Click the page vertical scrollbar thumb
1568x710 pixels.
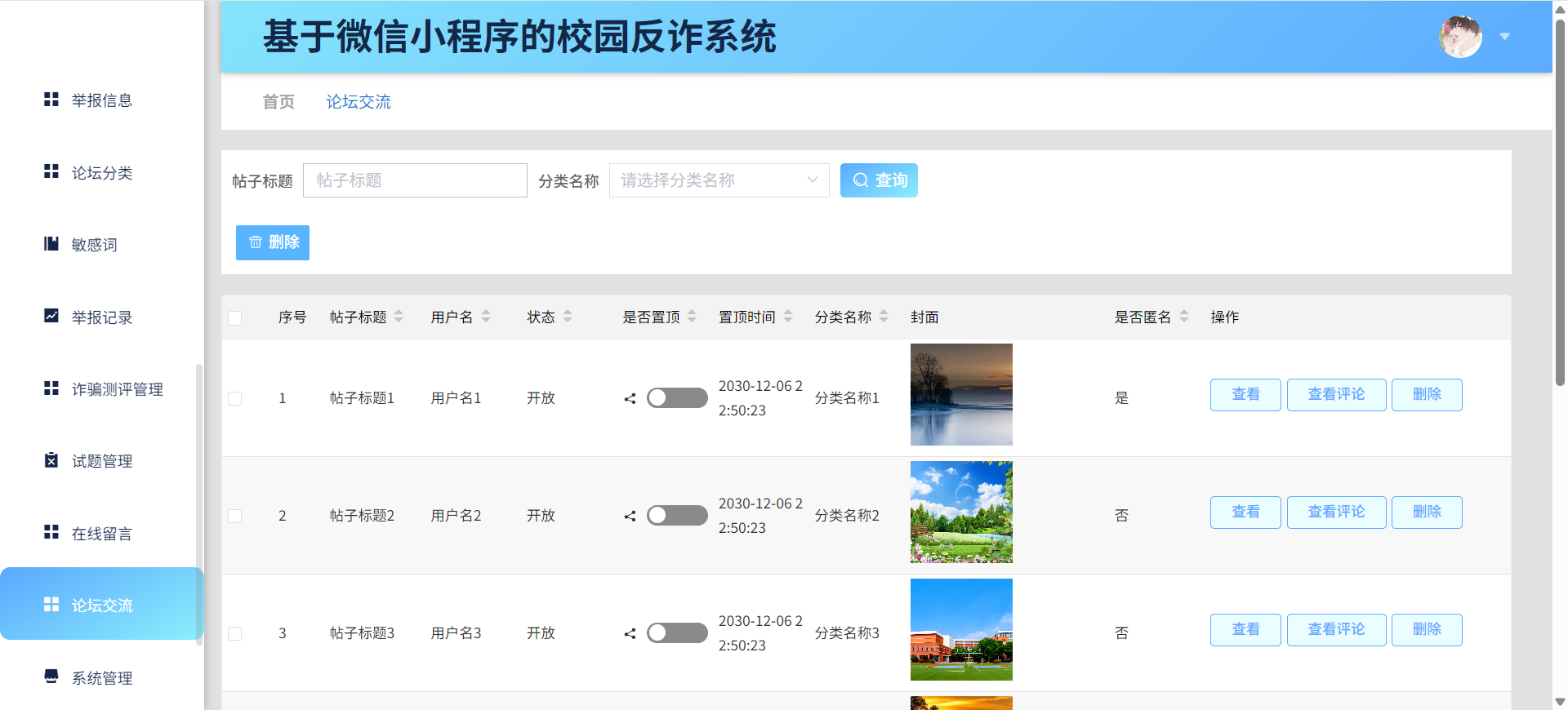point(1560,202)
